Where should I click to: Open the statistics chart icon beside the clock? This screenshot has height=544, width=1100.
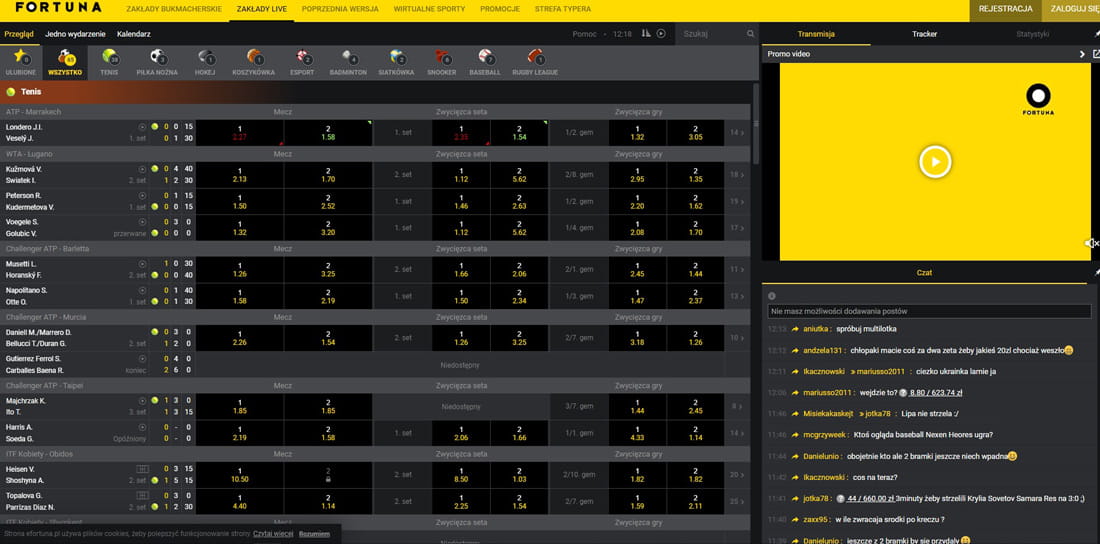(x=645, y=34)
